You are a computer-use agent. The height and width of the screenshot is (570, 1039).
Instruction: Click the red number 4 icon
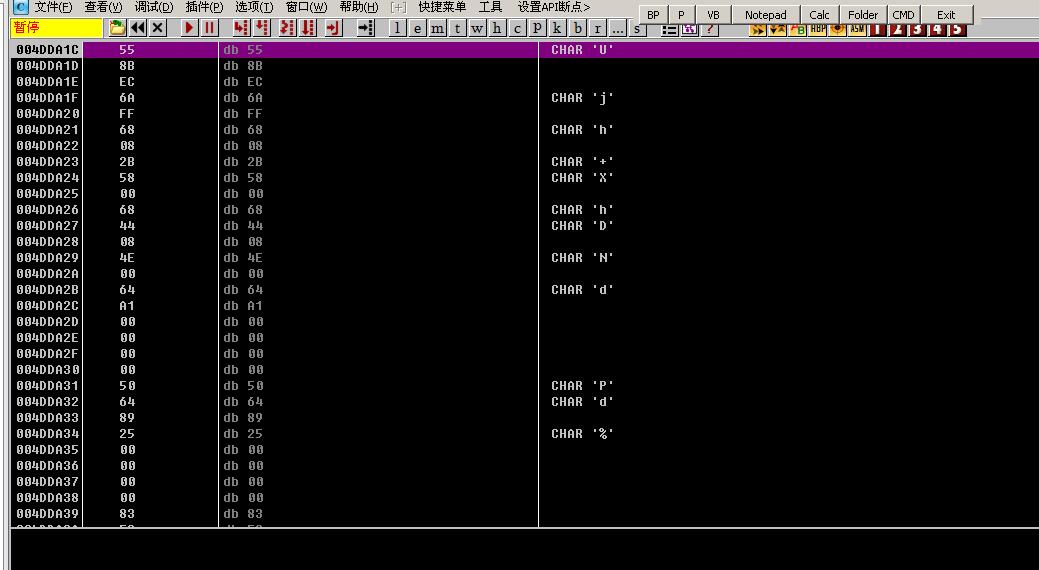937,30
